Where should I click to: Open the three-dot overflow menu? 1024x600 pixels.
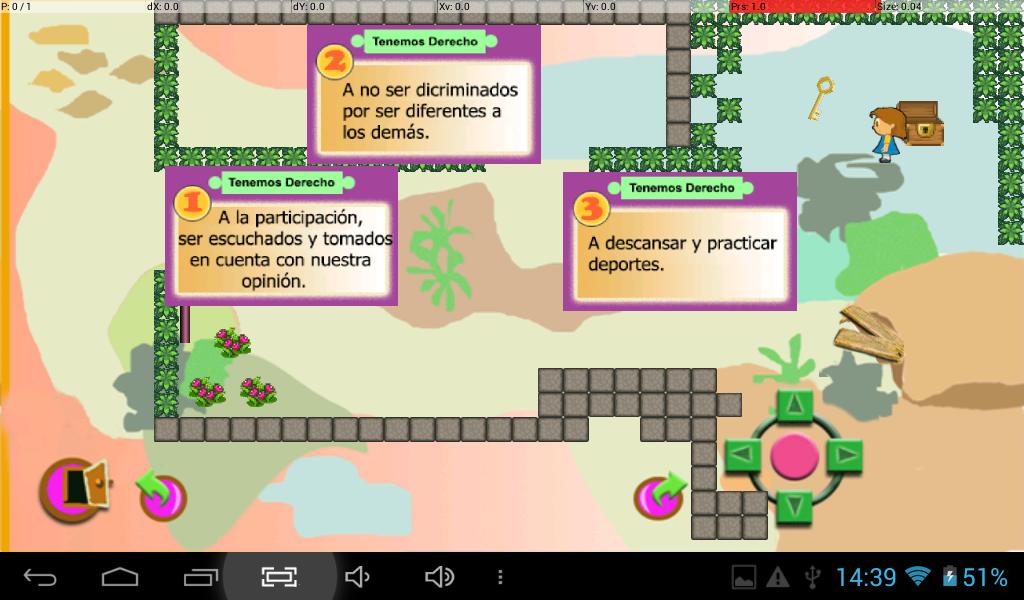[499, 577]
